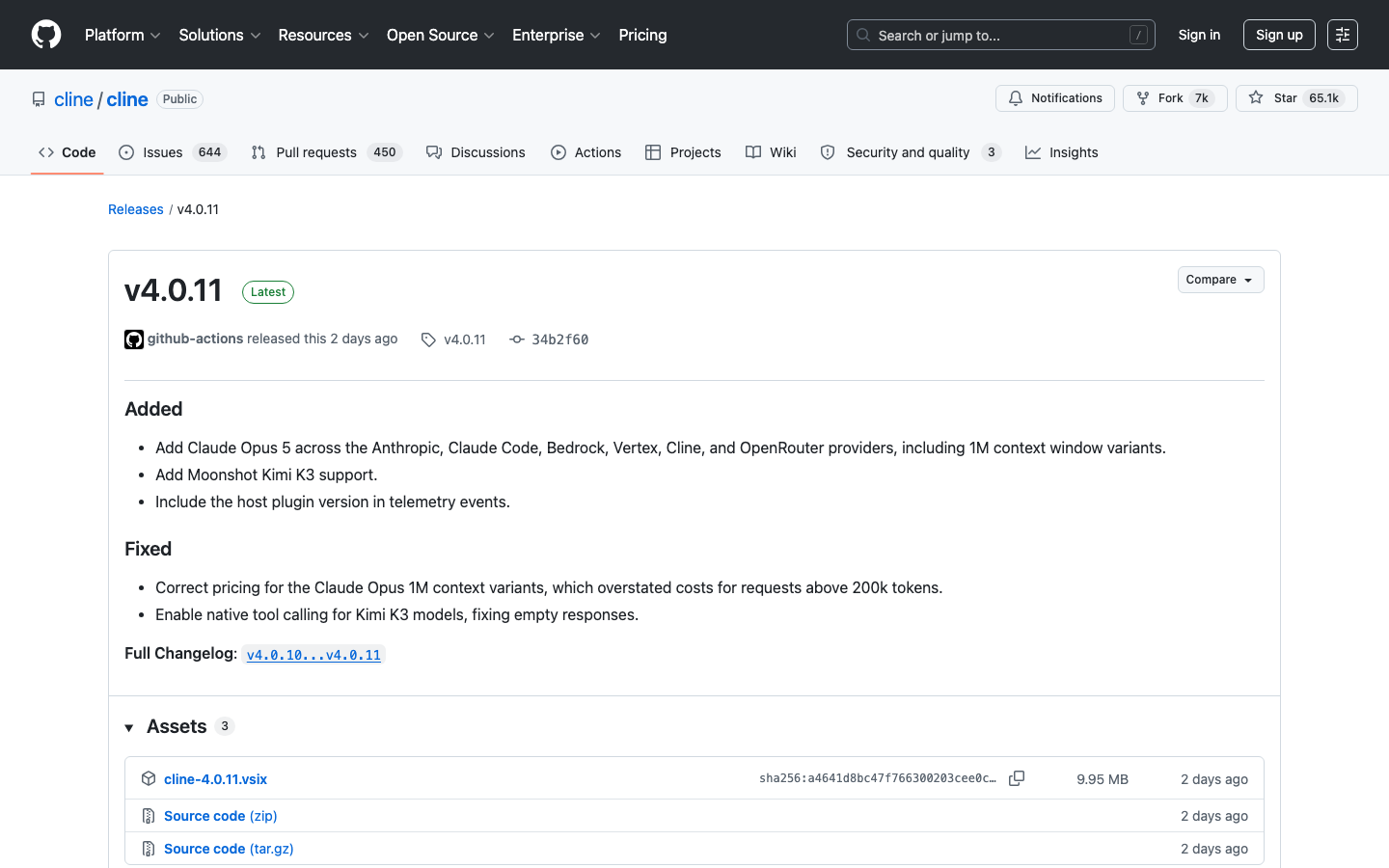Open the v4.0.11 tag link
This screenshot has height=868, width=1389.
click(x=465, y=339)
